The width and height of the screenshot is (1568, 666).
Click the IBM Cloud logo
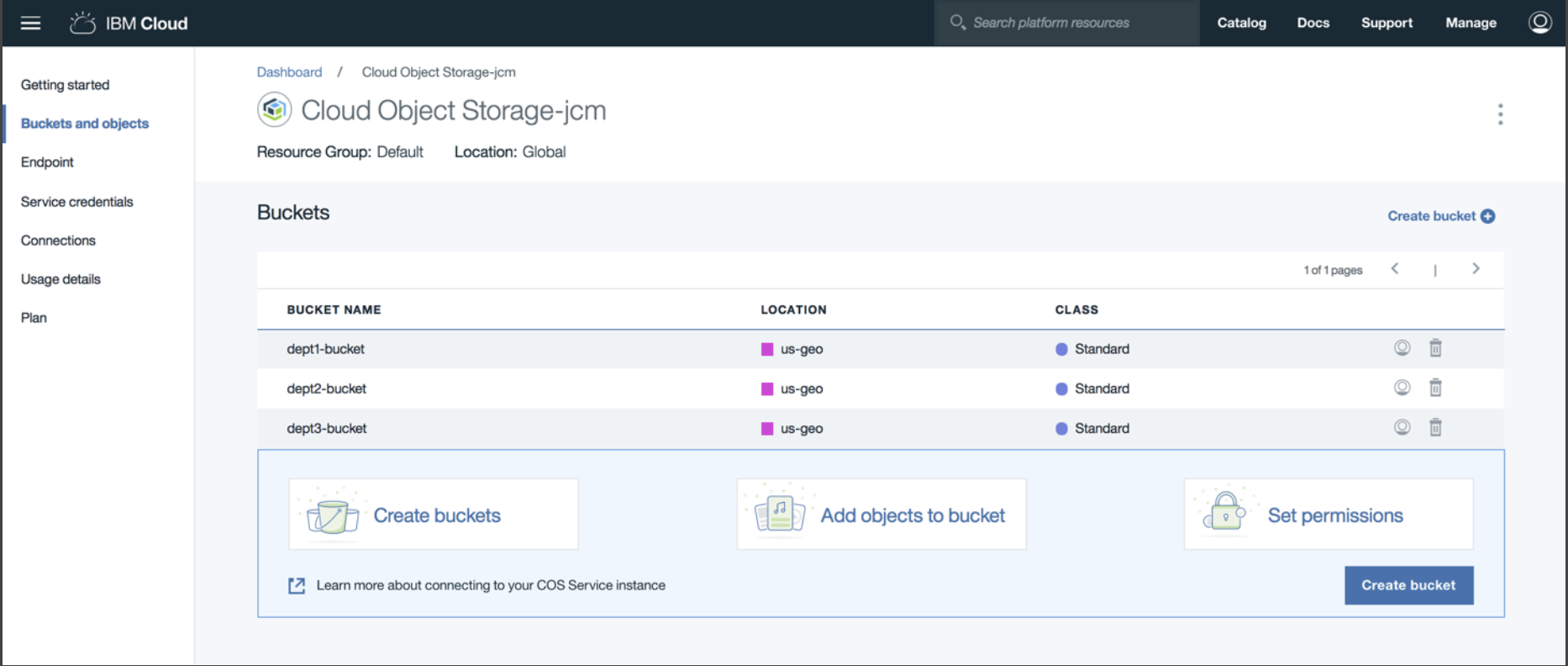coord(129,23)
